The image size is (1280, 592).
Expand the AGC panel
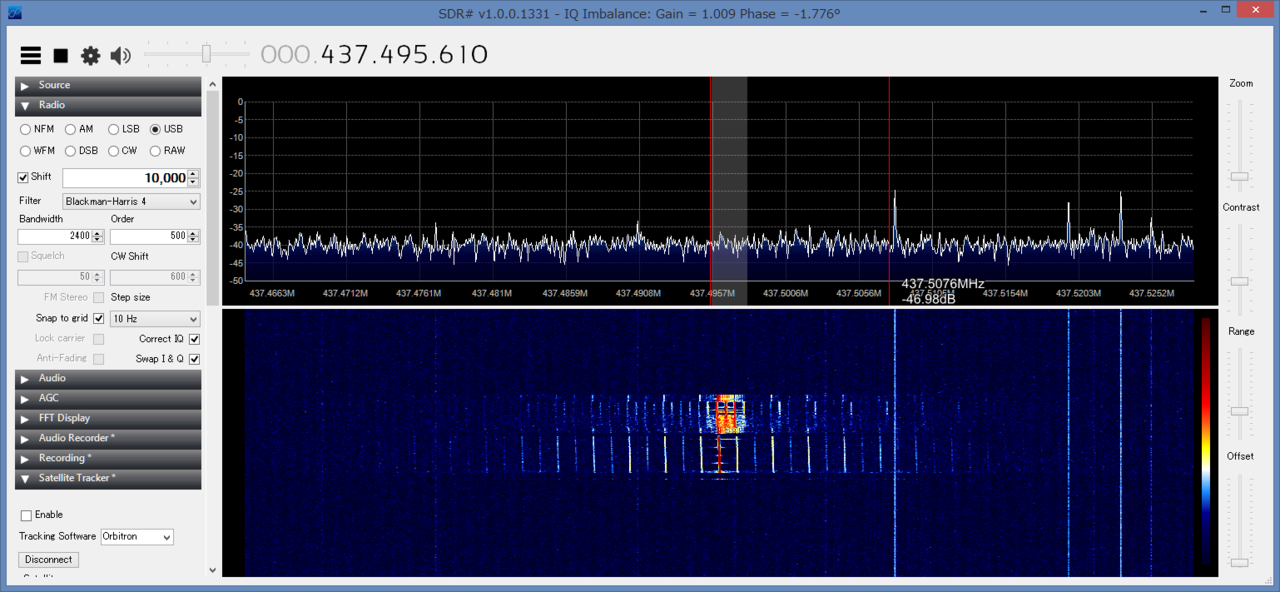108,399
